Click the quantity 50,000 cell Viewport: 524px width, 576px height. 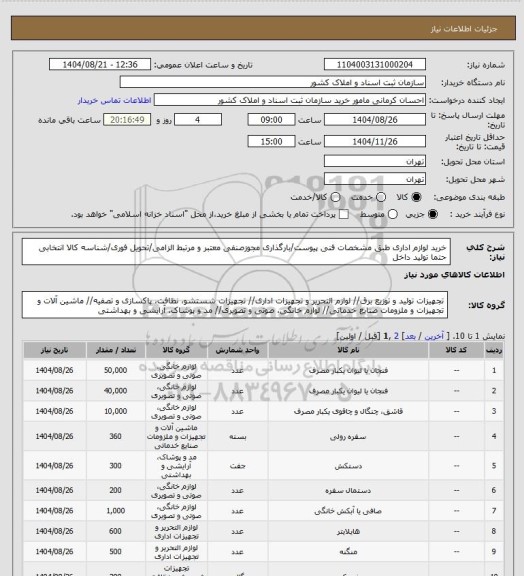point(115,370)
